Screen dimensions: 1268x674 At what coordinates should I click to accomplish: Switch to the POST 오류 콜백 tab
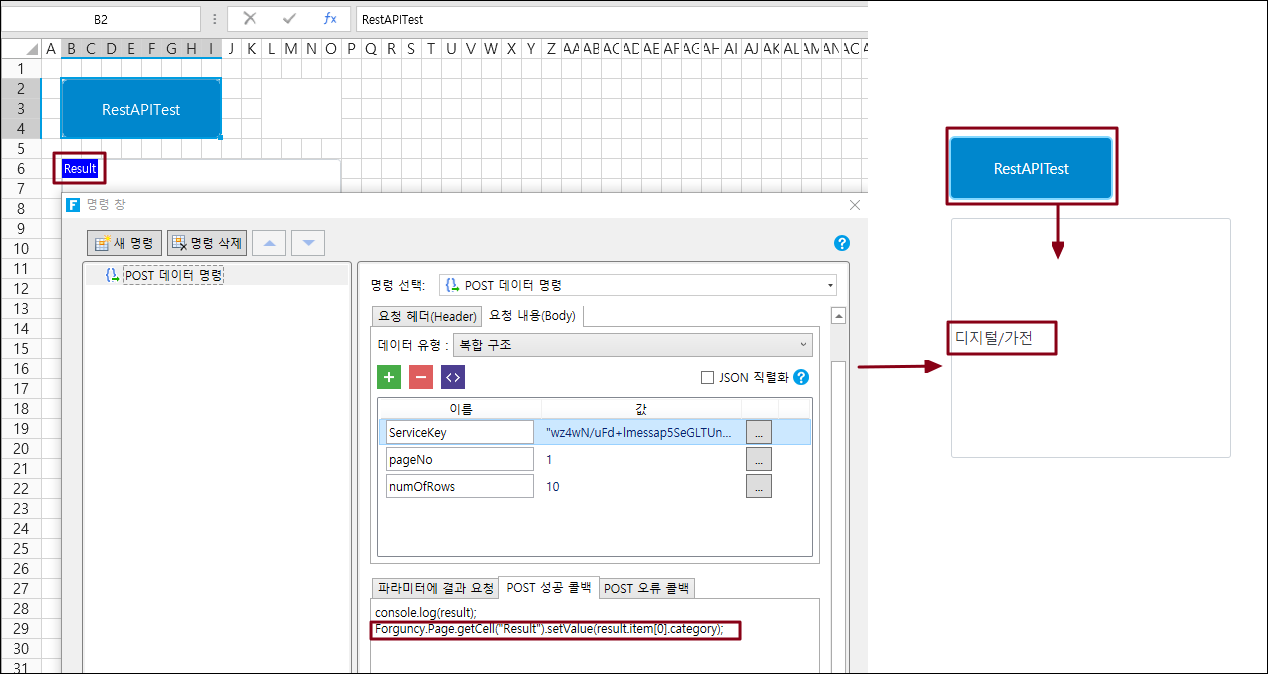click(647, 588)
